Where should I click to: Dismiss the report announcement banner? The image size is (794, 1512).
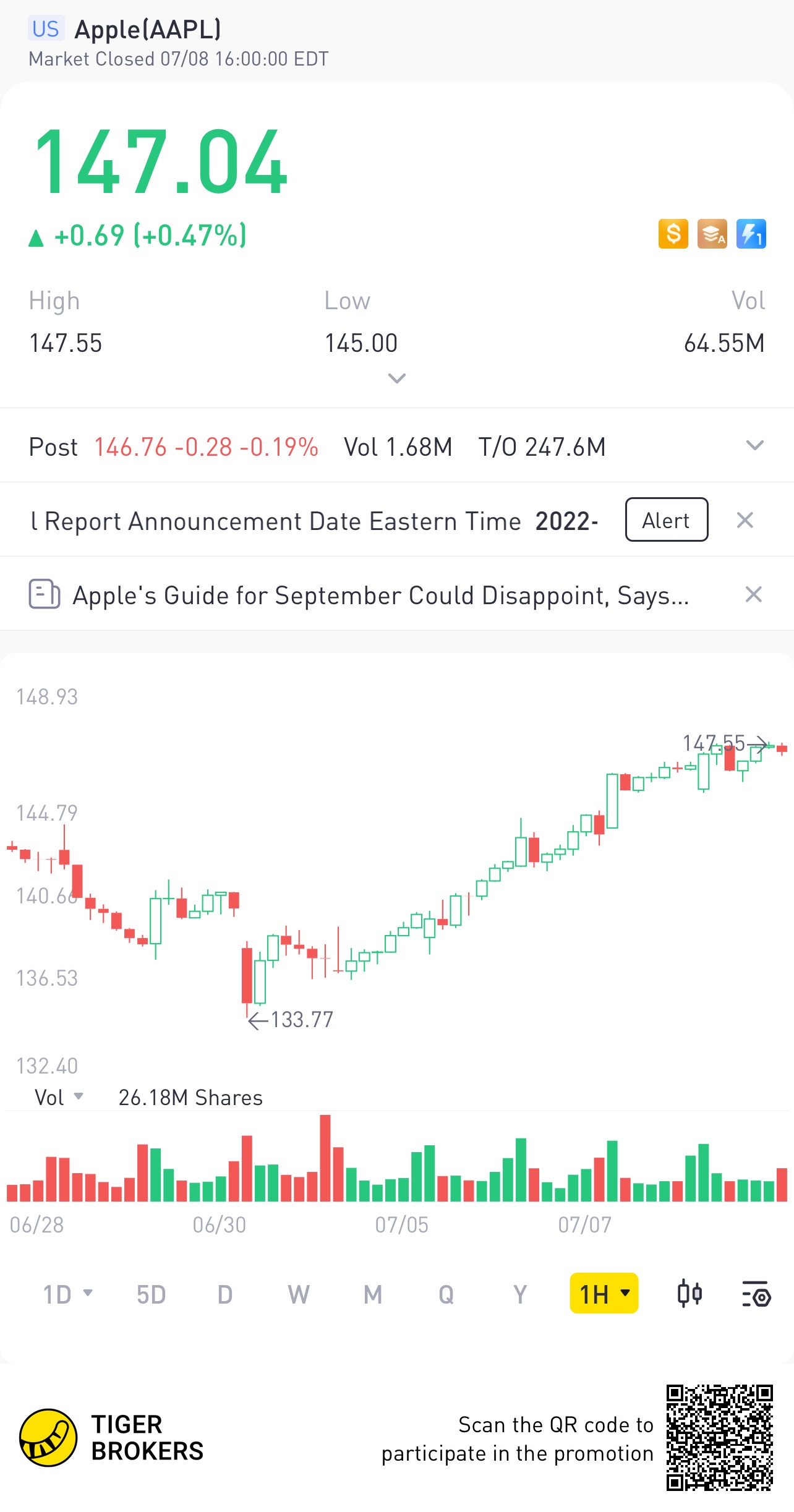click(745, 520)
